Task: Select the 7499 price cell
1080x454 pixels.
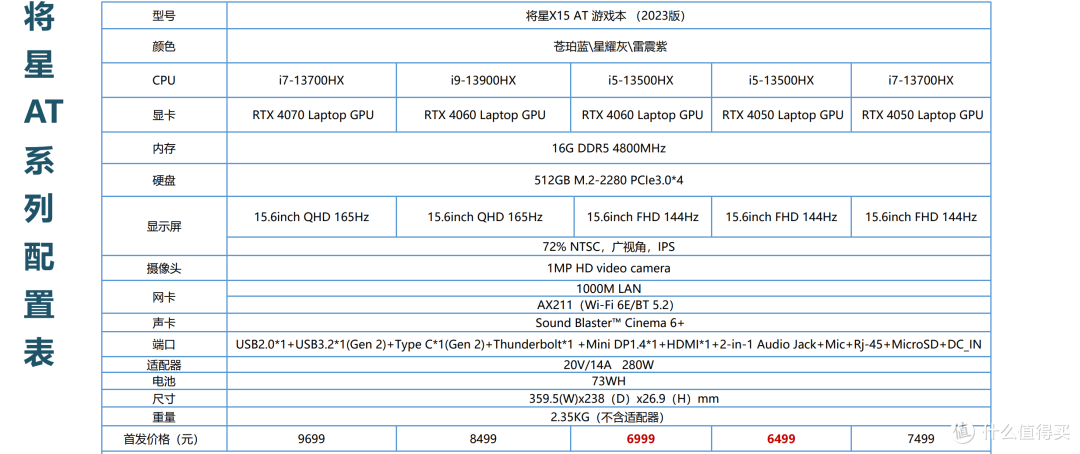Action: pos(922,439)
